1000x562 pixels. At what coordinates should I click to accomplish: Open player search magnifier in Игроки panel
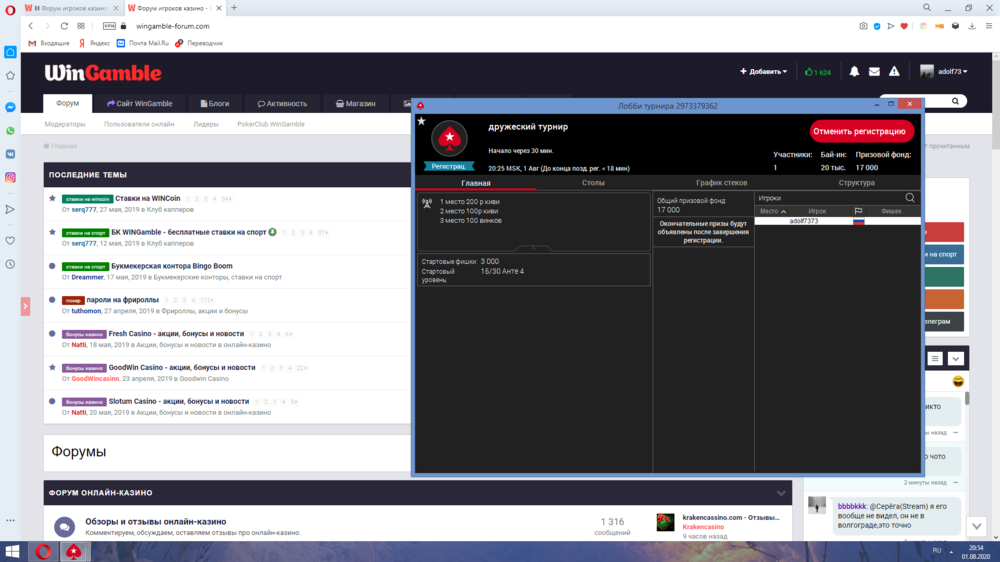pos(909,198)
